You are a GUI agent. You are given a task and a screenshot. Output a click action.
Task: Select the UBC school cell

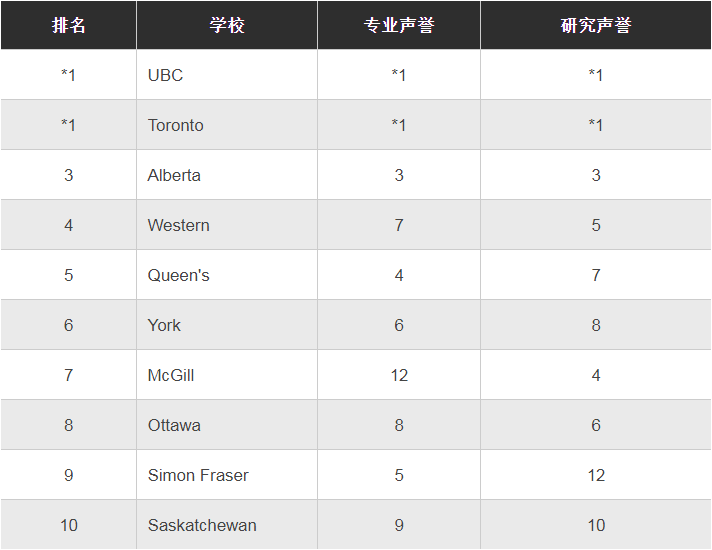165,75
